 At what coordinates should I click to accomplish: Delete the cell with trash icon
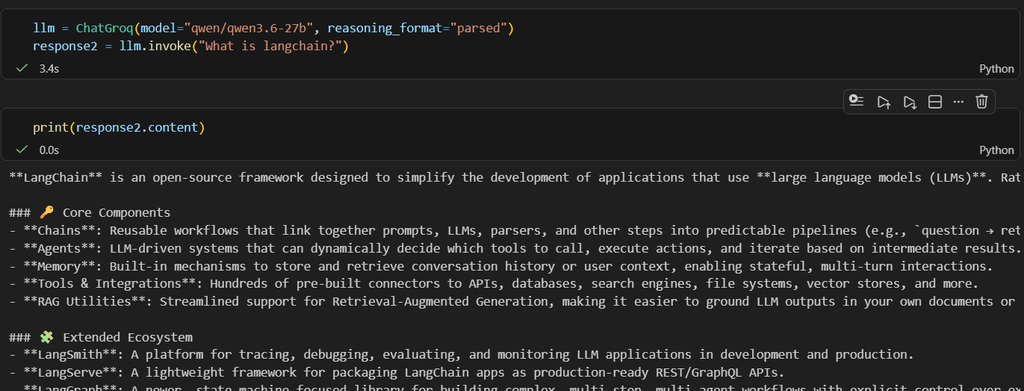click(x=982, y=102)
